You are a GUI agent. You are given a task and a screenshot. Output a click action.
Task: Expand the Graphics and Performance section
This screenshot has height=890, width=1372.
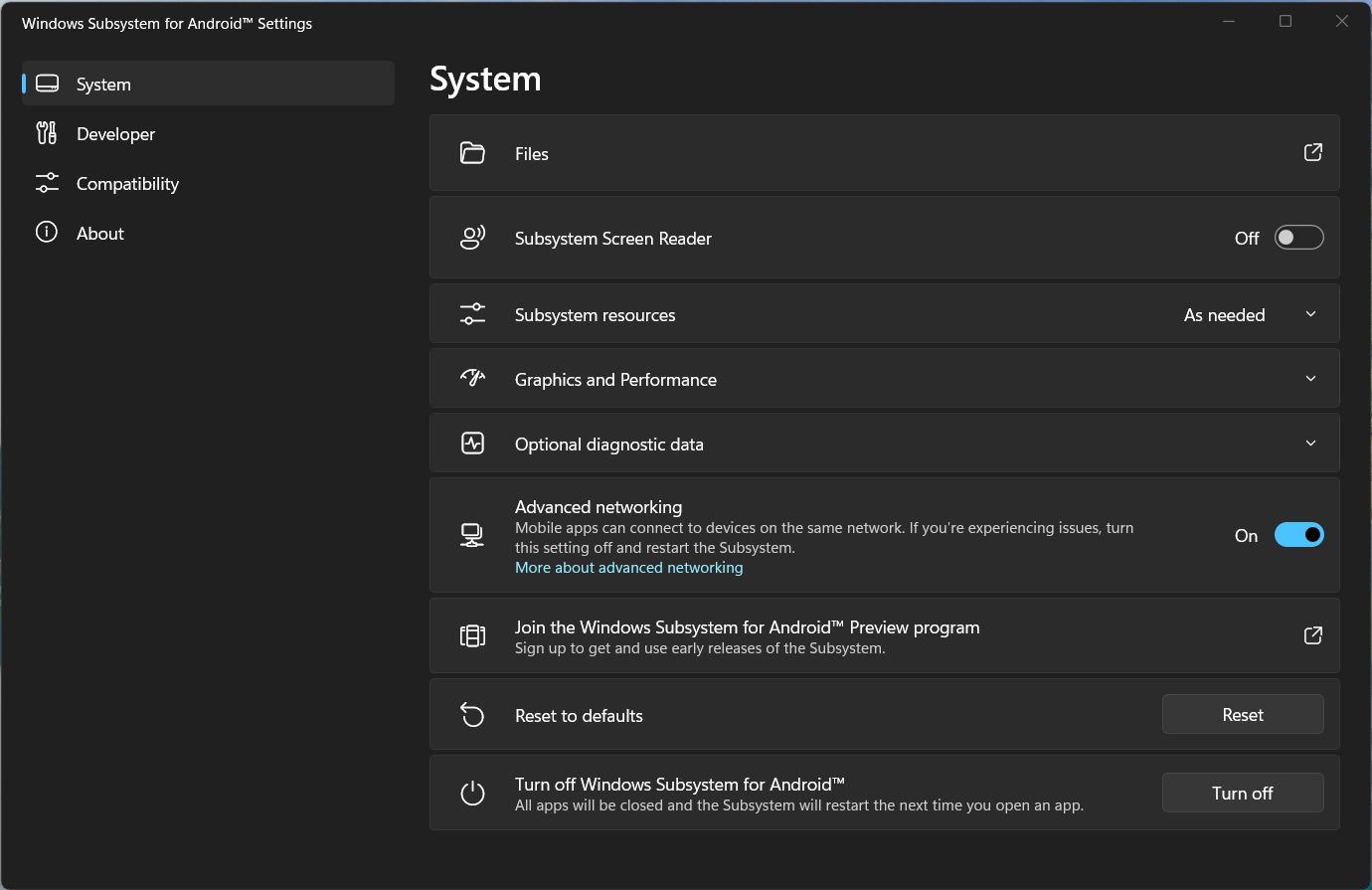[x=1311, y=379]
